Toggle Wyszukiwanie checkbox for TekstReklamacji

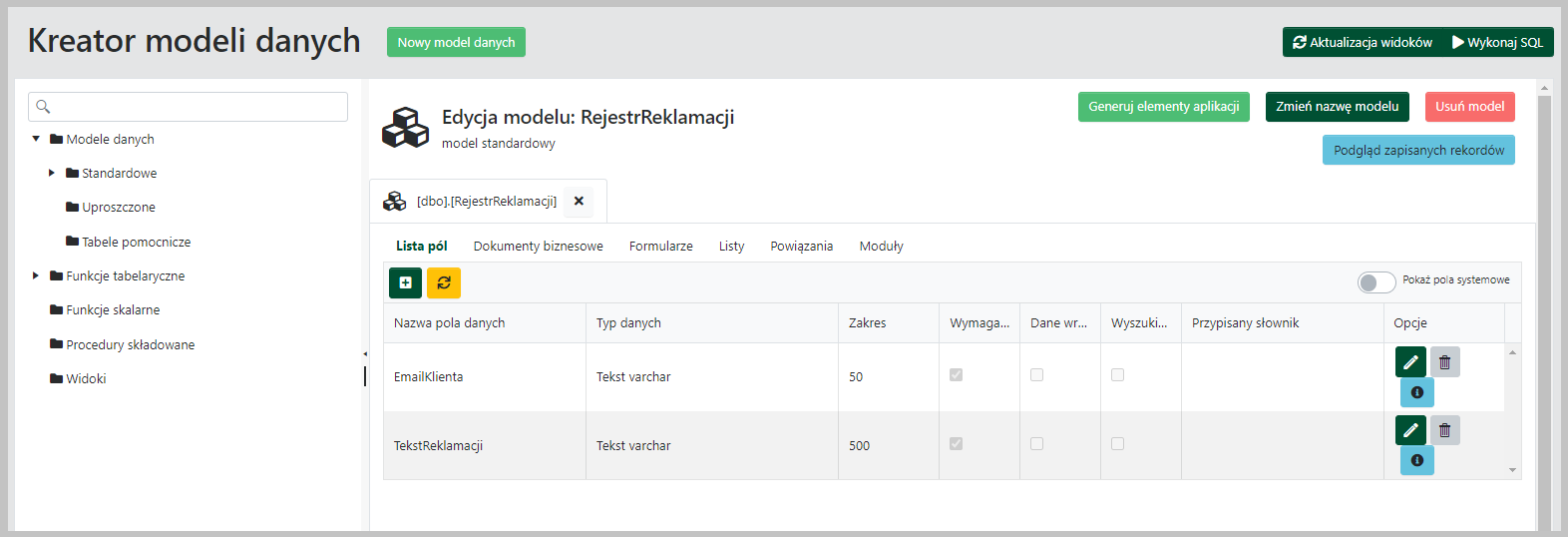pos(1117,444)
